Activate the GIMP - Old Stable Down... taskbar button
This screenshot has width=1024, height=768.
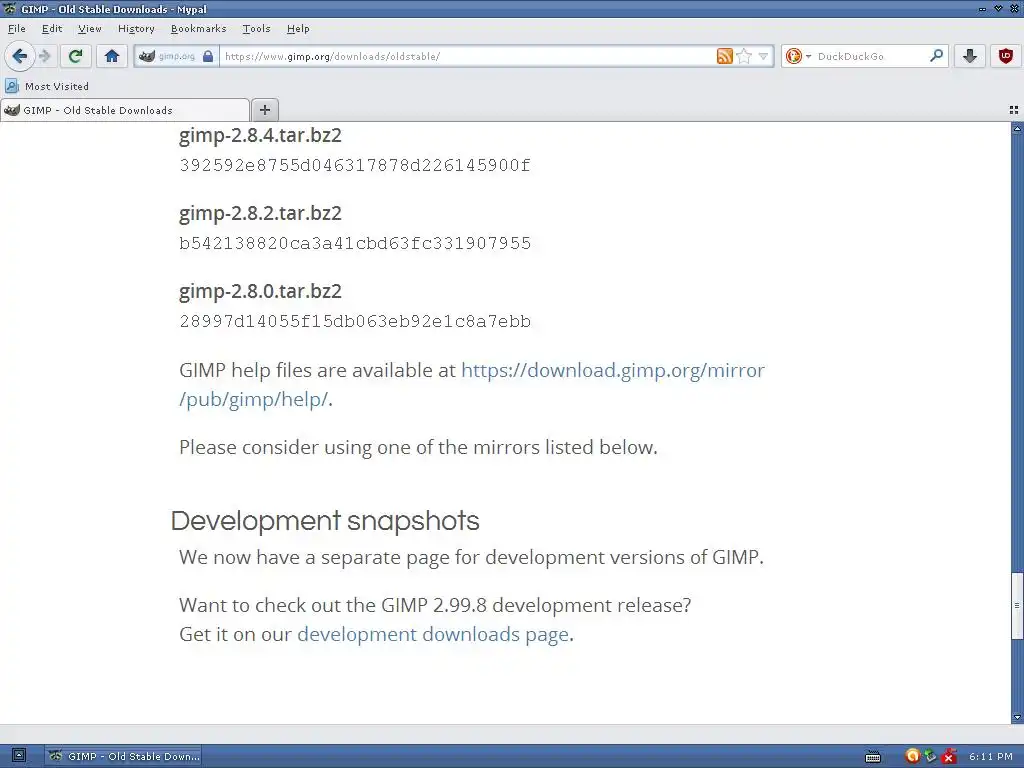pos(123,756)
